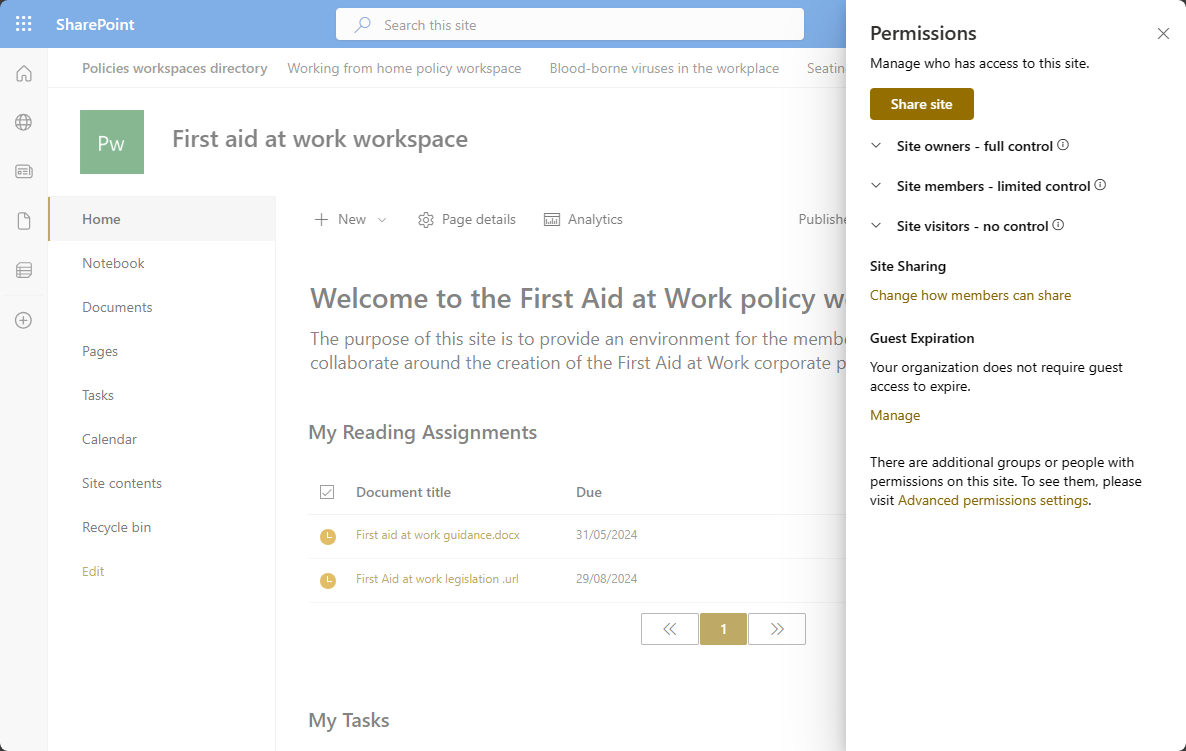This screenshot has height=751, width=1186.
Task: Go to Policies workspaces directory
Action: [174, 68]
